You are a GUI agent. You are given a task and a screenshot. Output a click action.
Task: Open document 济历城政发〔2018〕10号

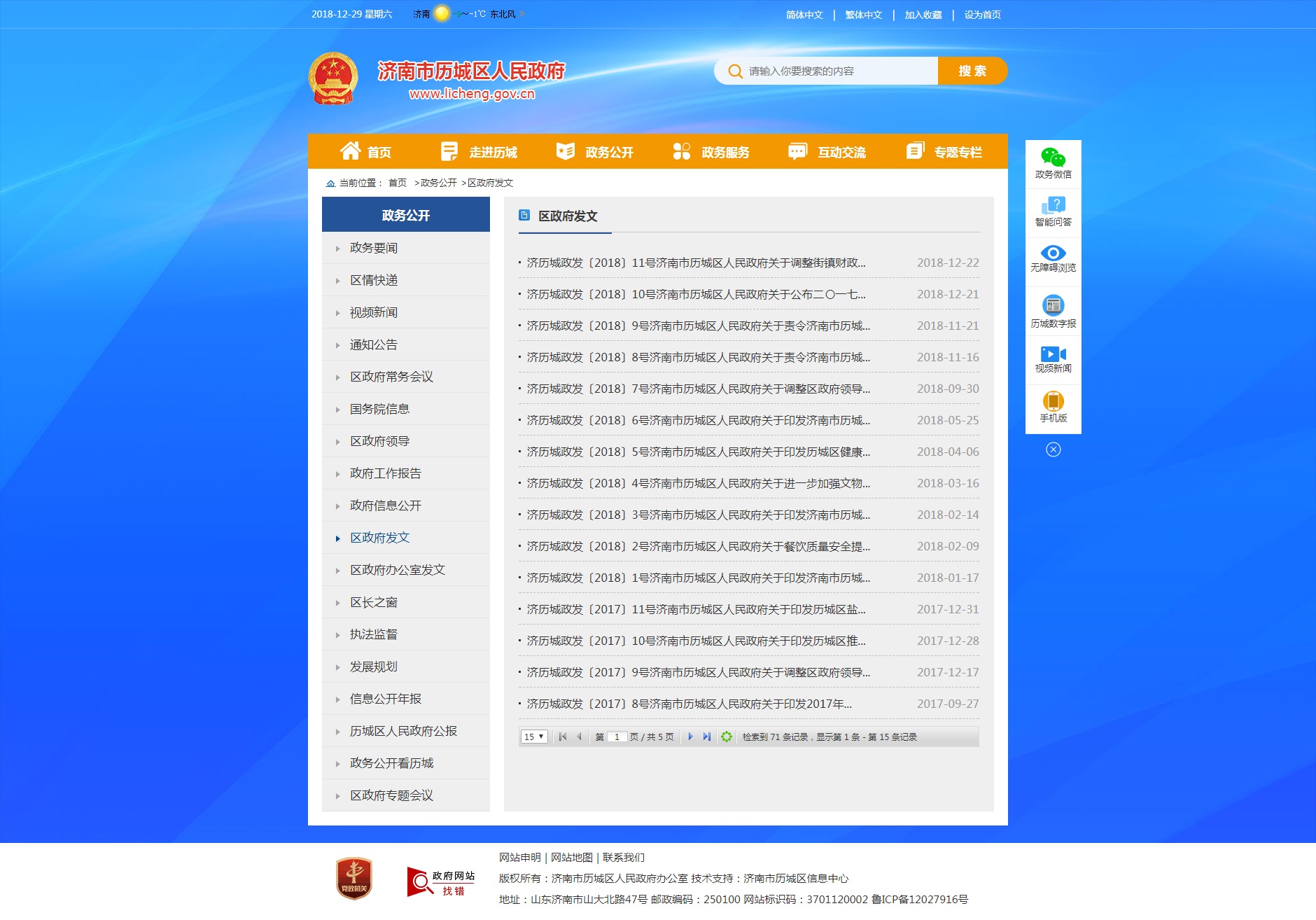[696, 295]
